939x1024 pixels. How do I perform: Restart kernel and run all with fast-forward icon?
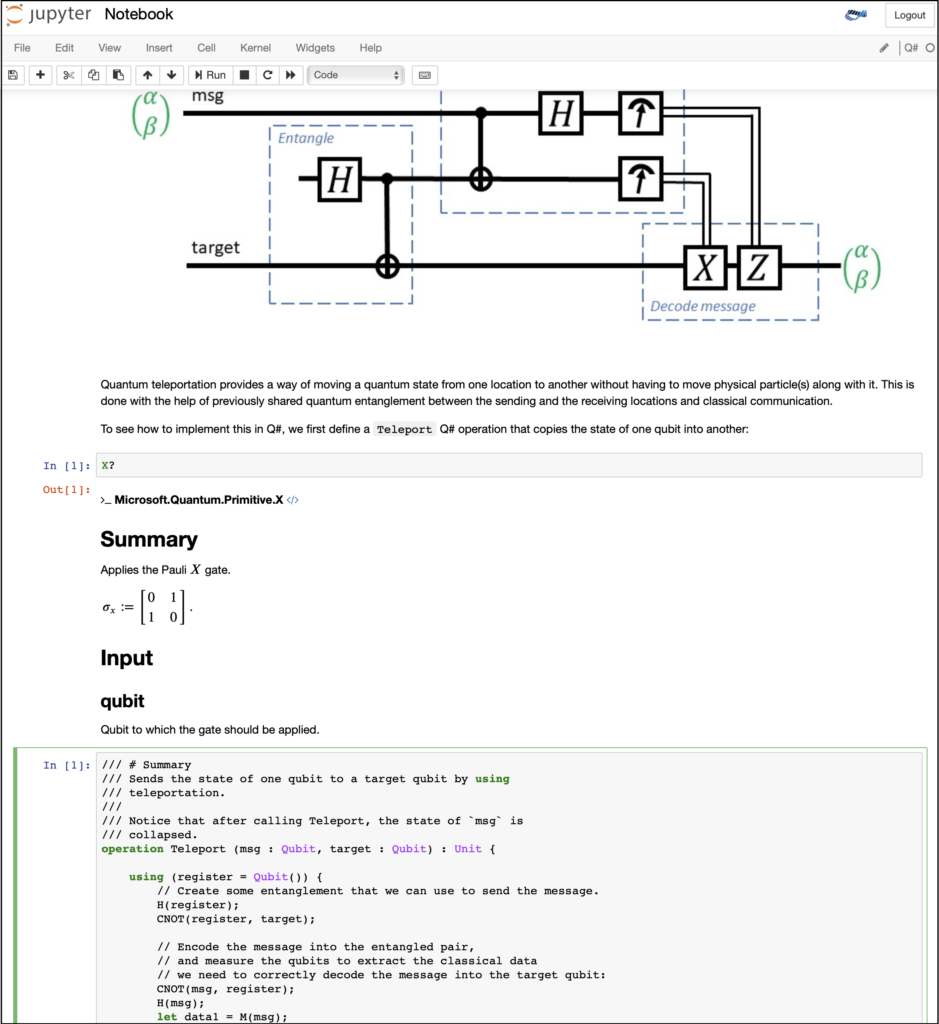pyautogui.click(x=291, y=75)
